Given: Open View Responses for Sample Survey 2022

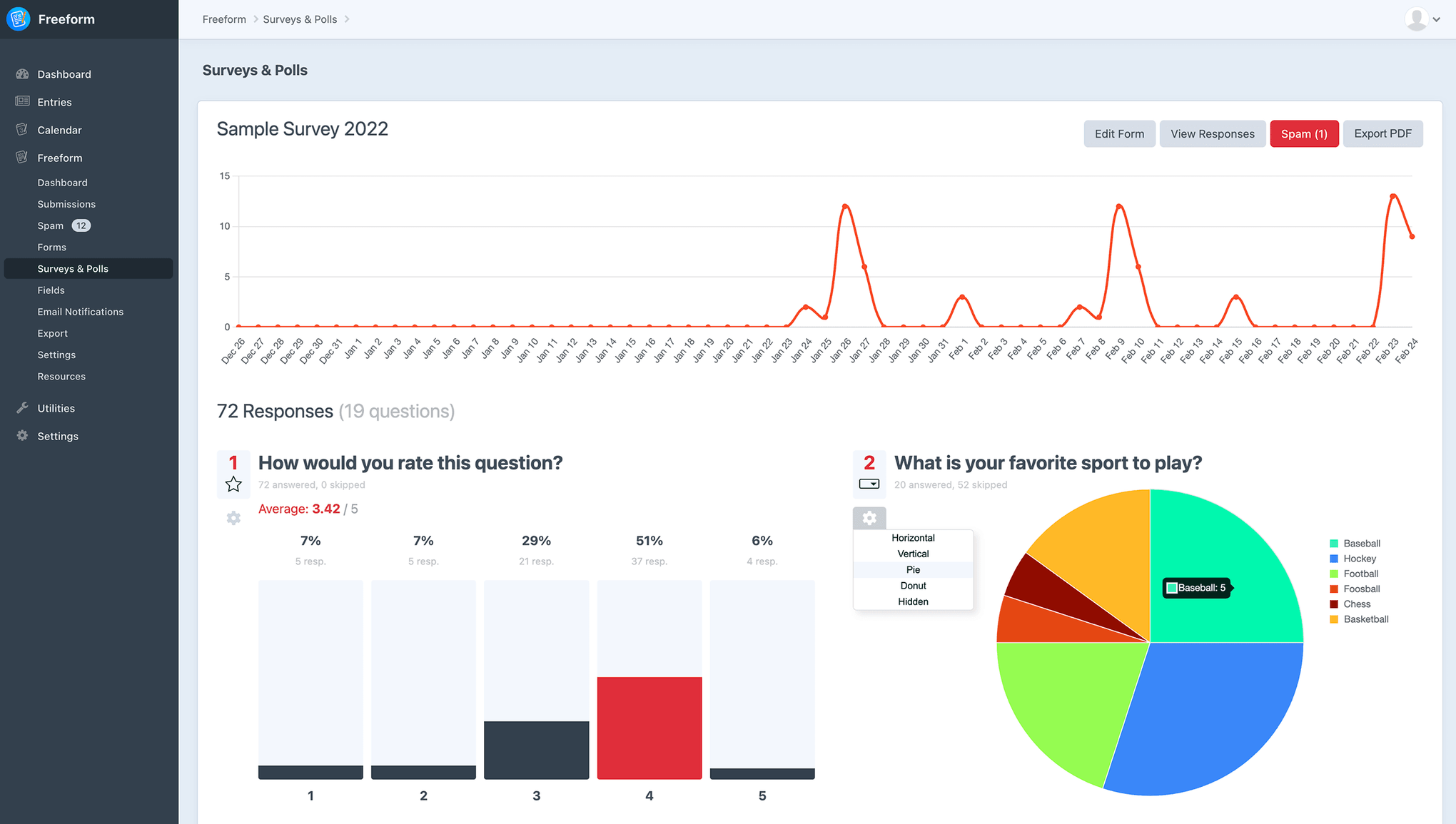Looking at the screenshot, I should [1212, 133].
